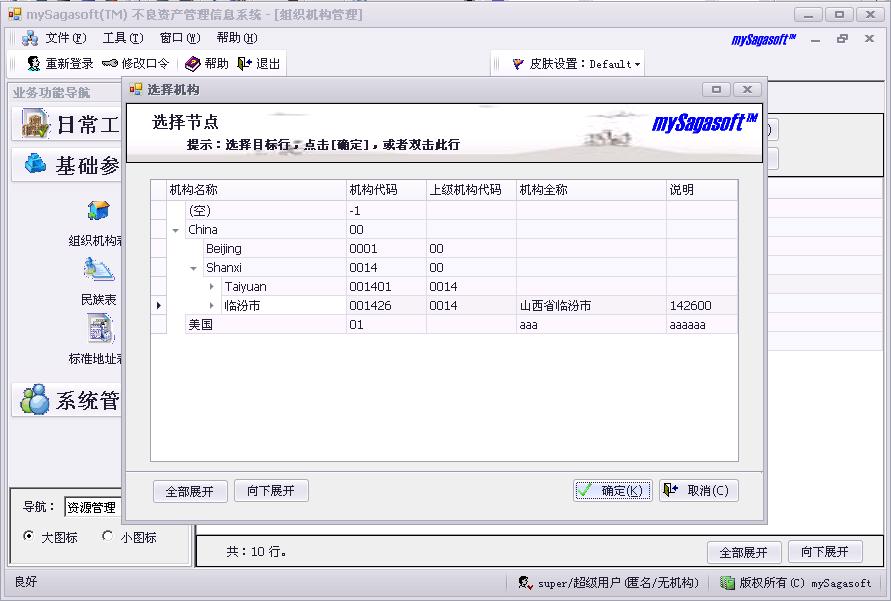
Task: Click the application icon beside 文件 menu
Action: click(30, 38)
